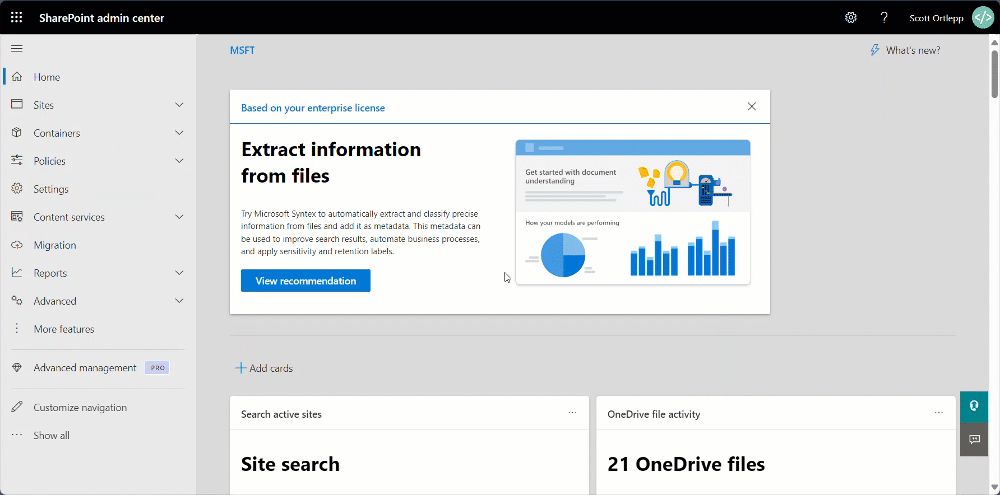Click the Reports chart icon
The image size is (1000, 495).
coord(17,273)
